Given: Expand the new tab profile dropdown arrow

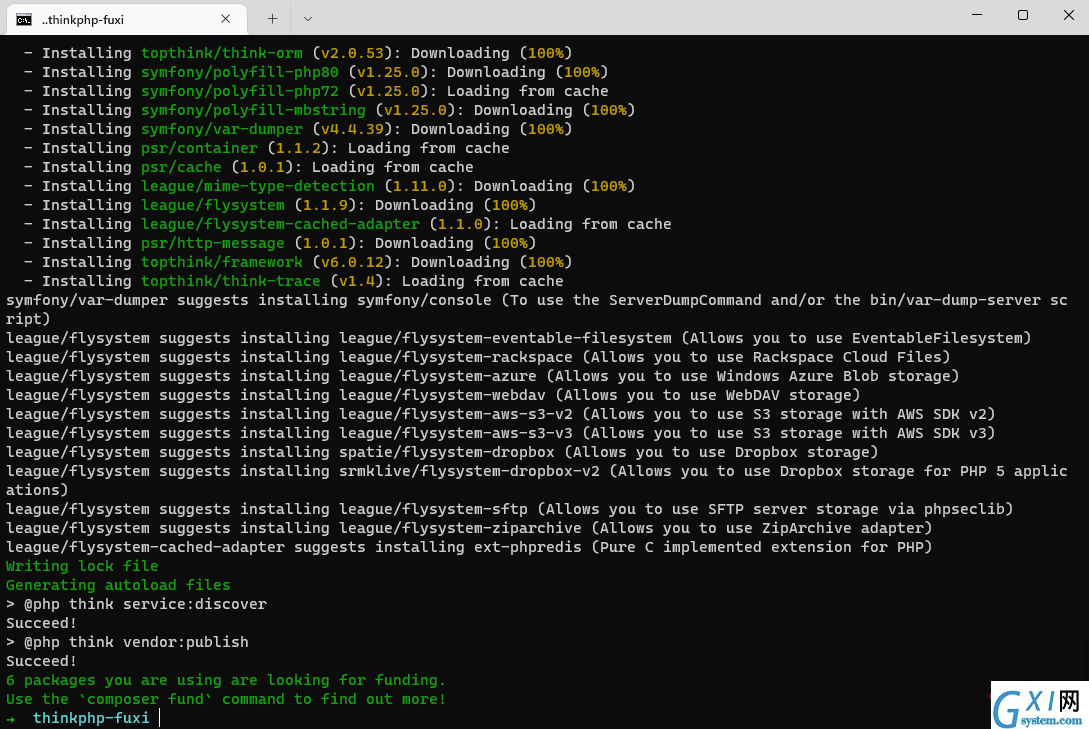Looking at the screenshot, I should pyautogui.click(x=308, y=19).
